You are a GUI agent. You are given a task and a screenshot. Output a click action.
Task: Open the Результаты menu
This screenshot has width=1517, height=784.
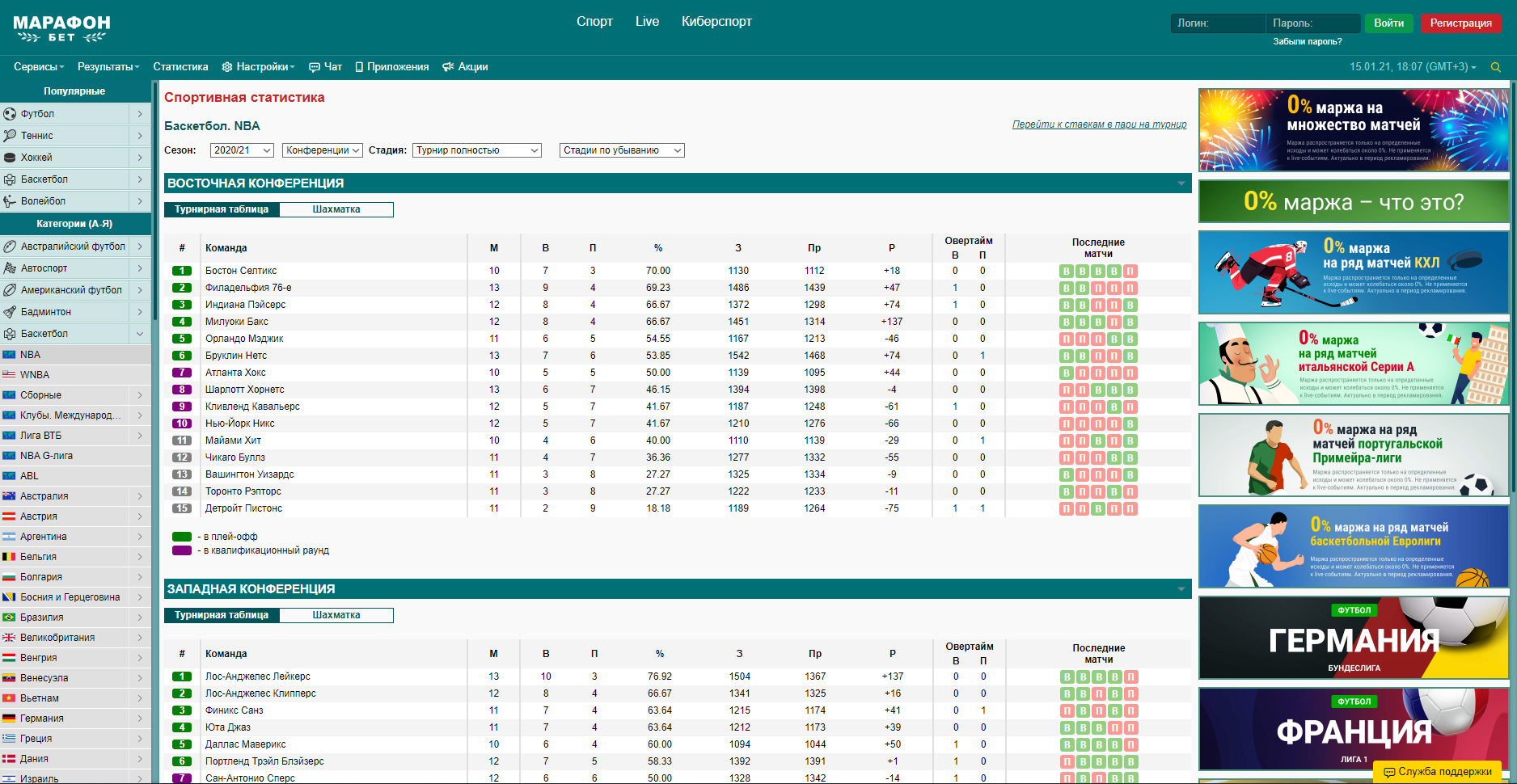108,67
